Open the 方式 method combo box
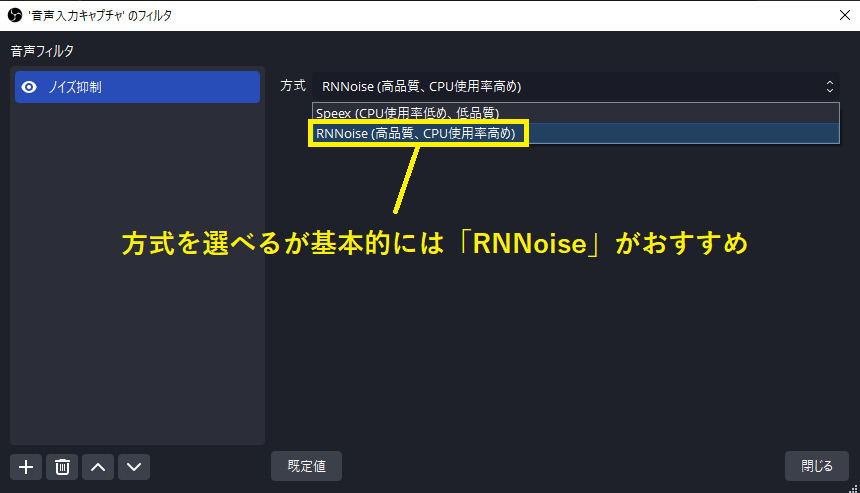 click(576, 86)
